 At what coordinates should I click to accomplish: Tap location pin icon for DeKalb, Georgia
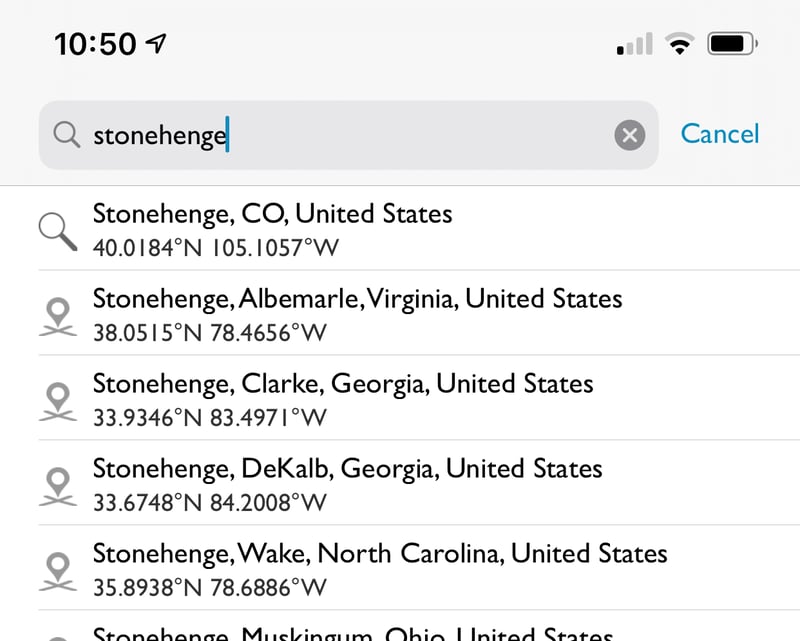60,484
